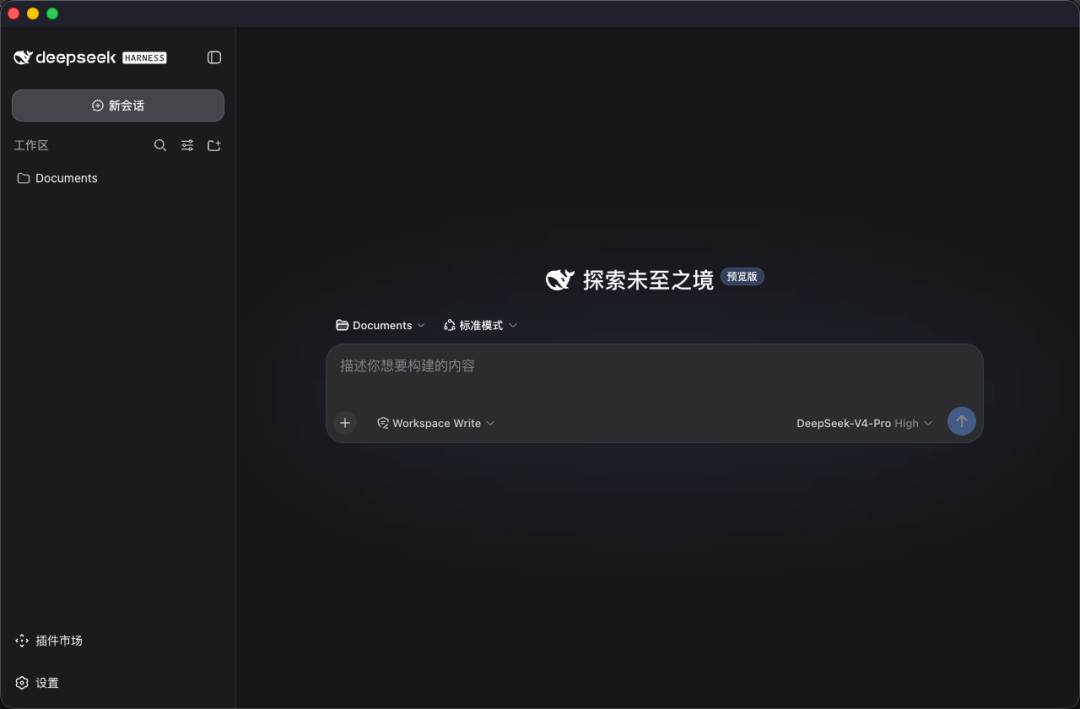Search the workspace with magnifier icon
Screen dimensions: 1080x709
tap(160, 145)
